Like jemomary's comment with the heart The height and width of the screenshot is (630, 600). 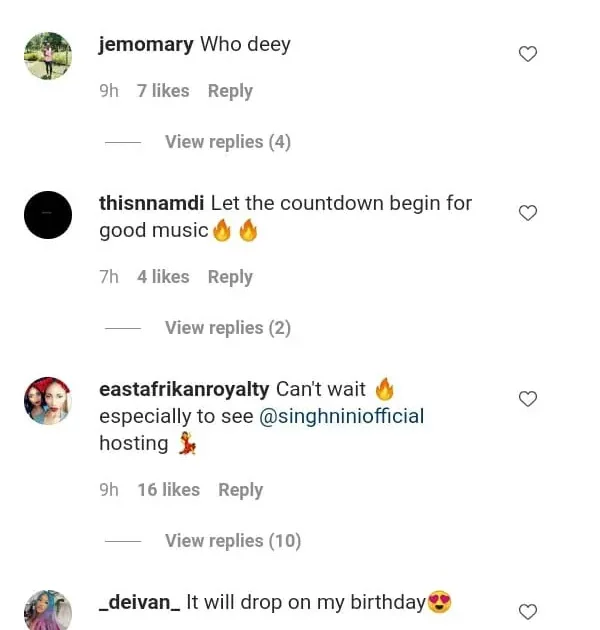click(528, 54)
